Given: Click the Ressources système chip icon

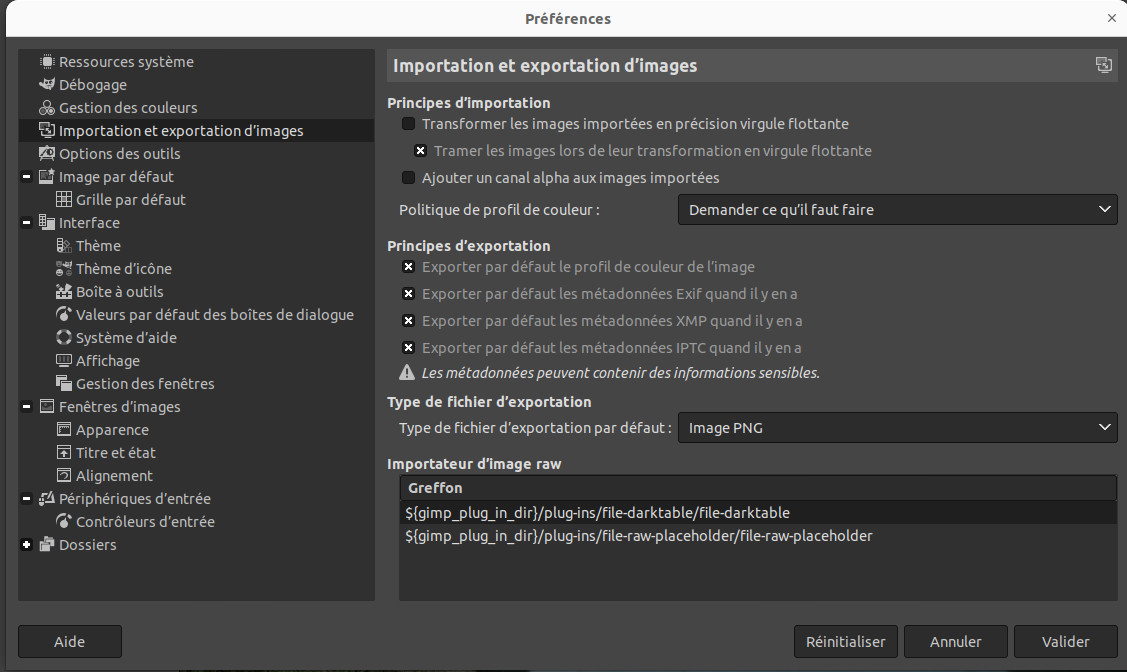Looking at the screenshot, I should pyautogui.click(x=47, y=62).
